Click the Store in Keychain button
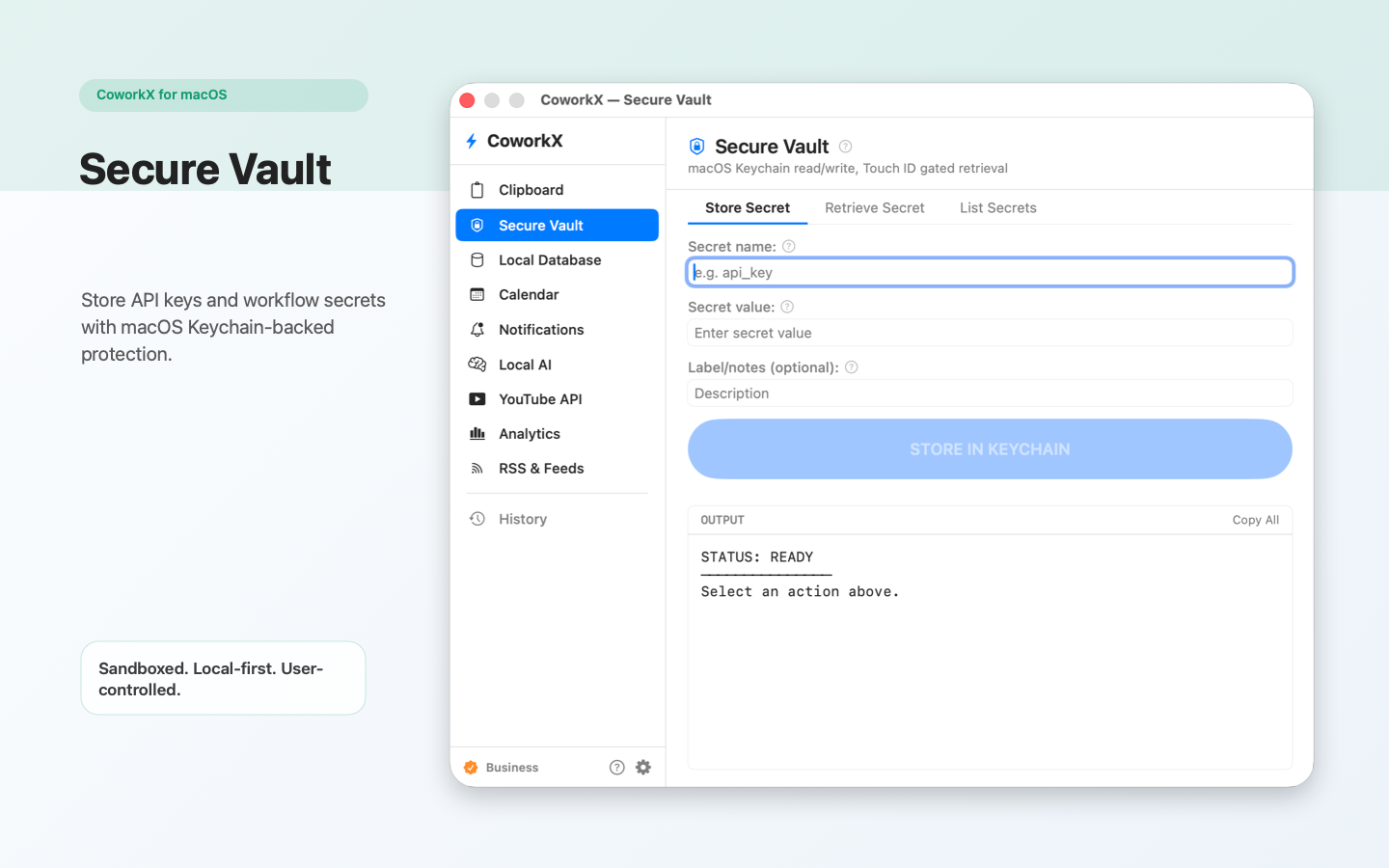The image size is (1389, 868). pyautogui.click(x=990, y=448)
